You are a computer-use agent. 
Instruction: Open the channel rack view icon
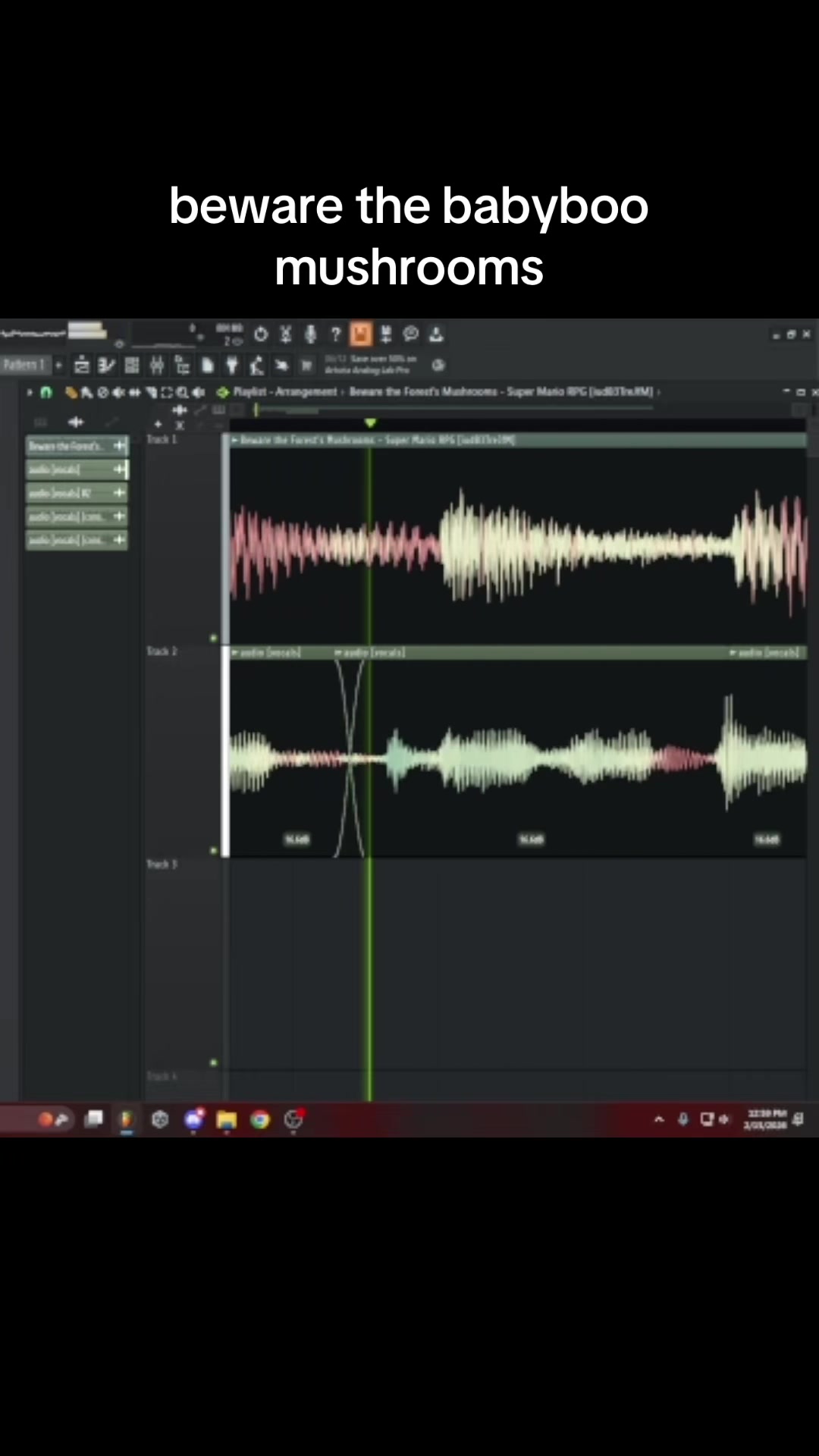pos(132,366)
